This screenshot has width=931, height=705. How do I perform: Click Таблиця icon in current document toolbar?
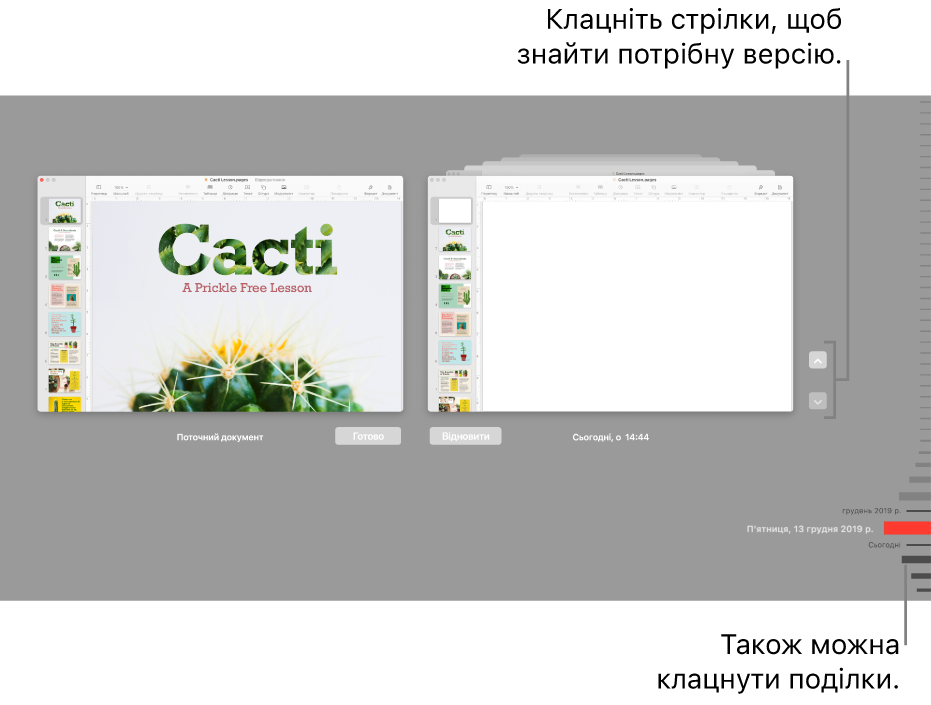(210, 187)
